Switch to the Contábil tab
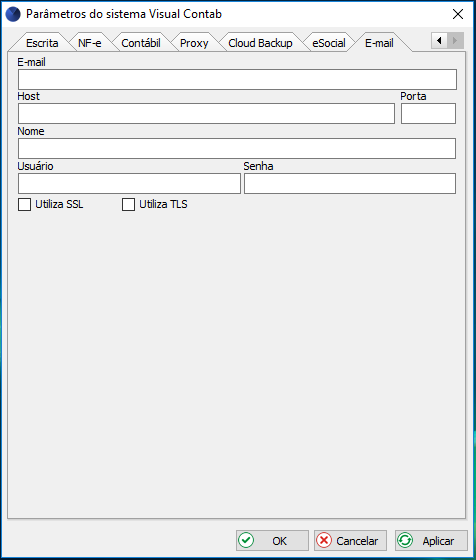 (141, 43)
